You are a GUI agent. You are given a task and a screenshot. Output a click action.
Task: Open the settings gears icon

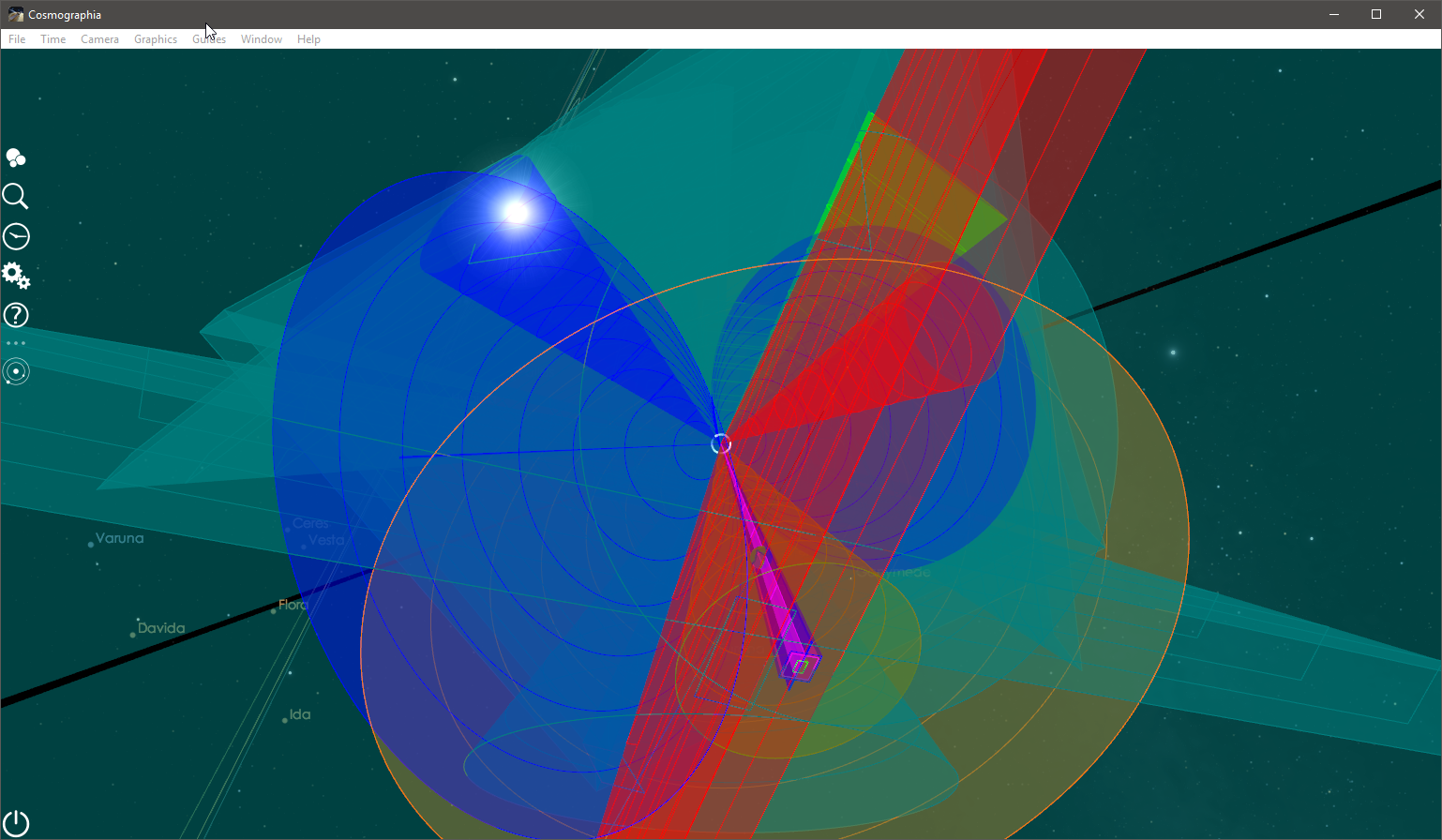click(x=16, y=276)
